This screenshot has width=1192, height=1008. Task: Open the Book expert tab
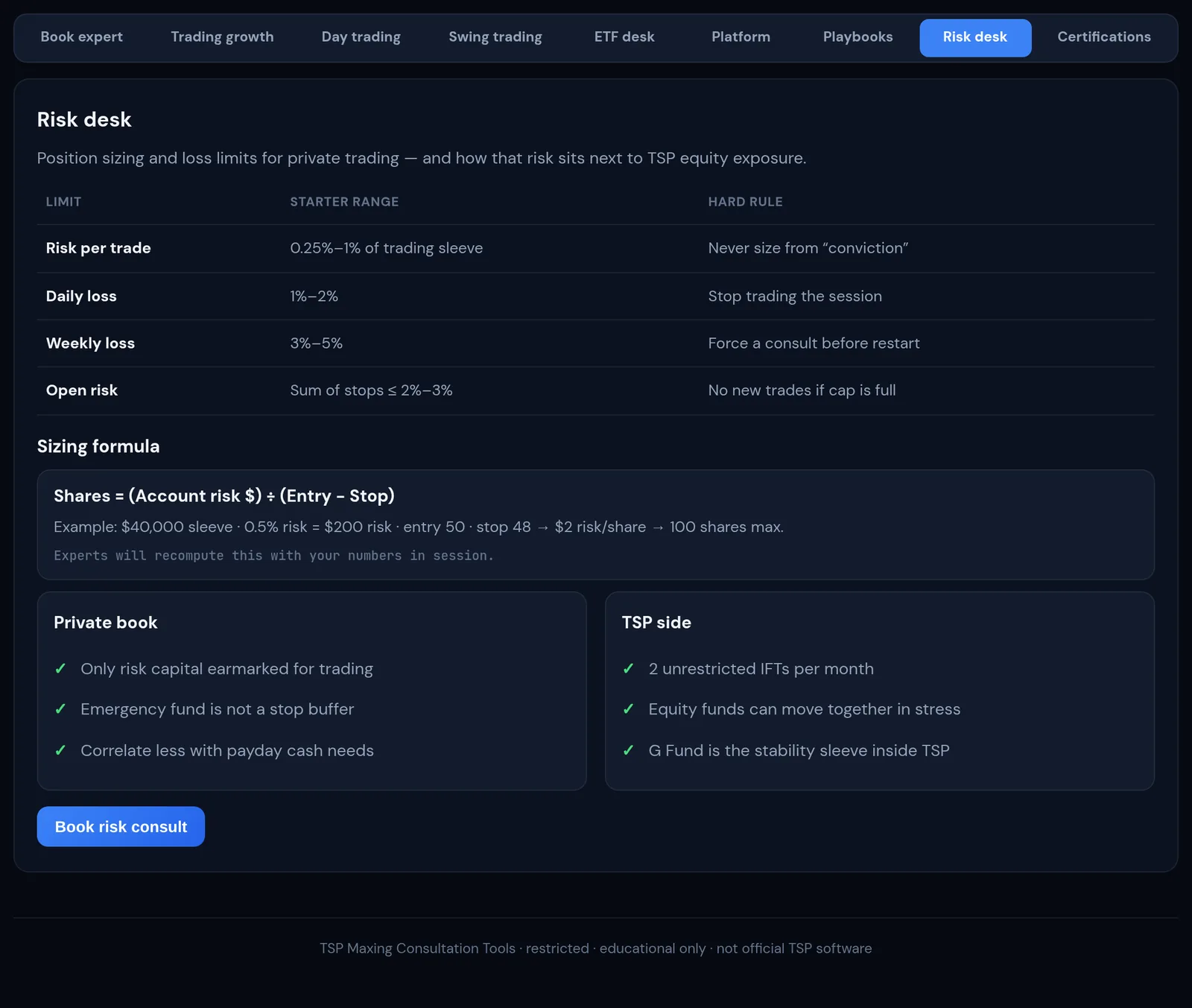[82, 37]
